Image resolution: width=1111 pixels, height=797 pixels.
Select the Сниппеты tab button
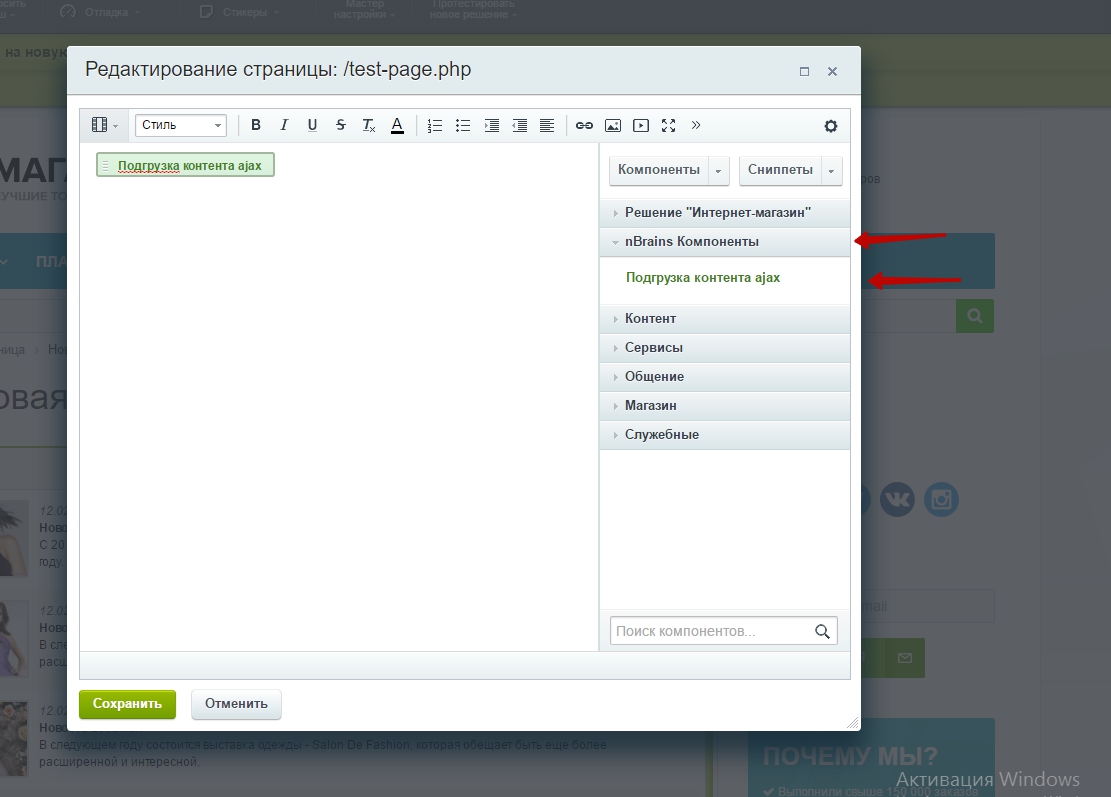[780, 170]
